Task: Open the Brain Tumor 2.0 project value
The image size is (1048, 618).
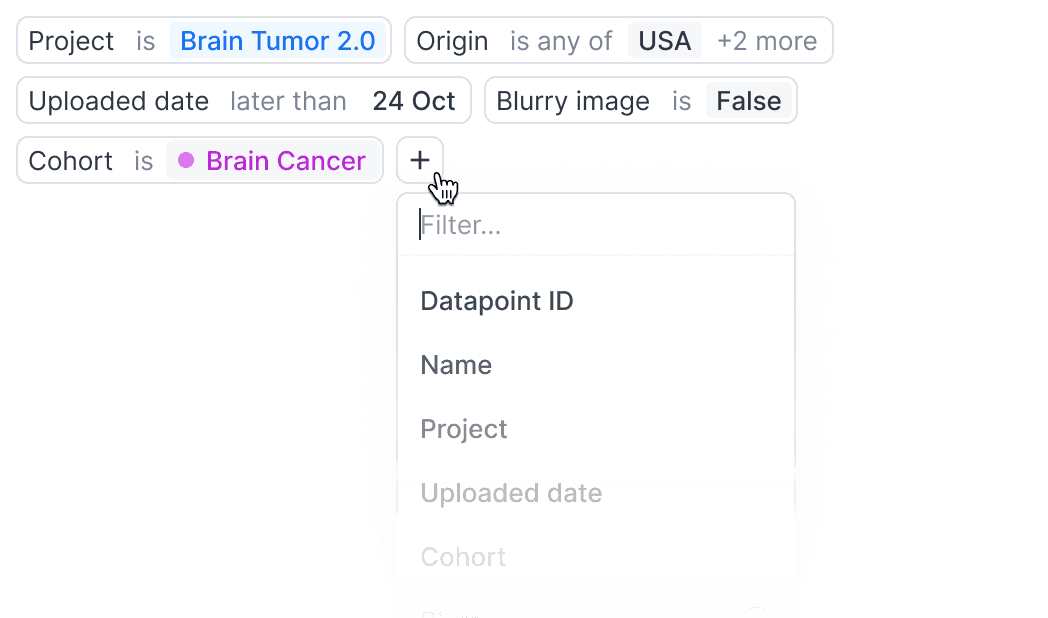Action: point(278,41)
